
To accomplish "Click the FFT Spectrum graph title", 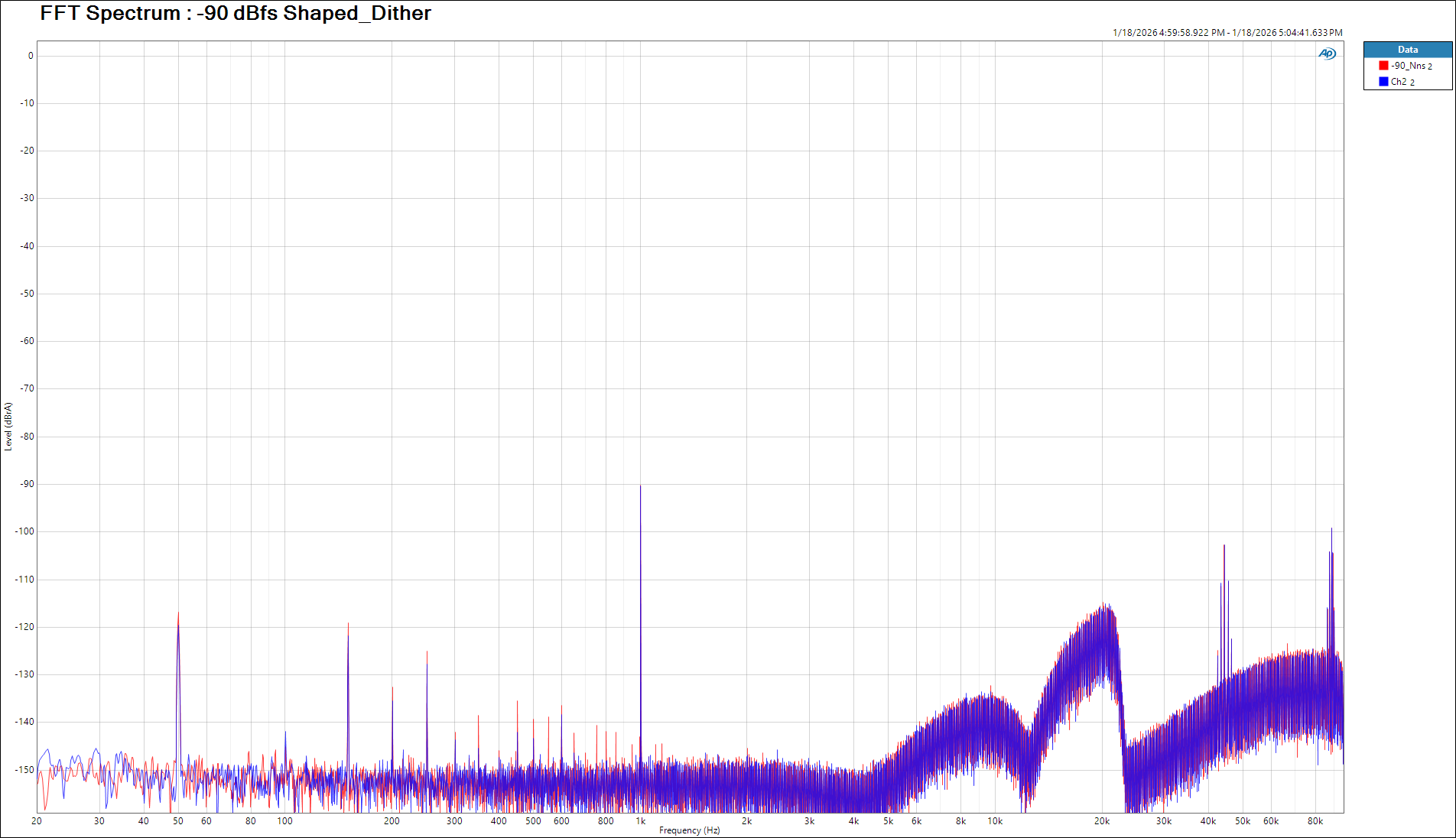I will coord(236,14).
